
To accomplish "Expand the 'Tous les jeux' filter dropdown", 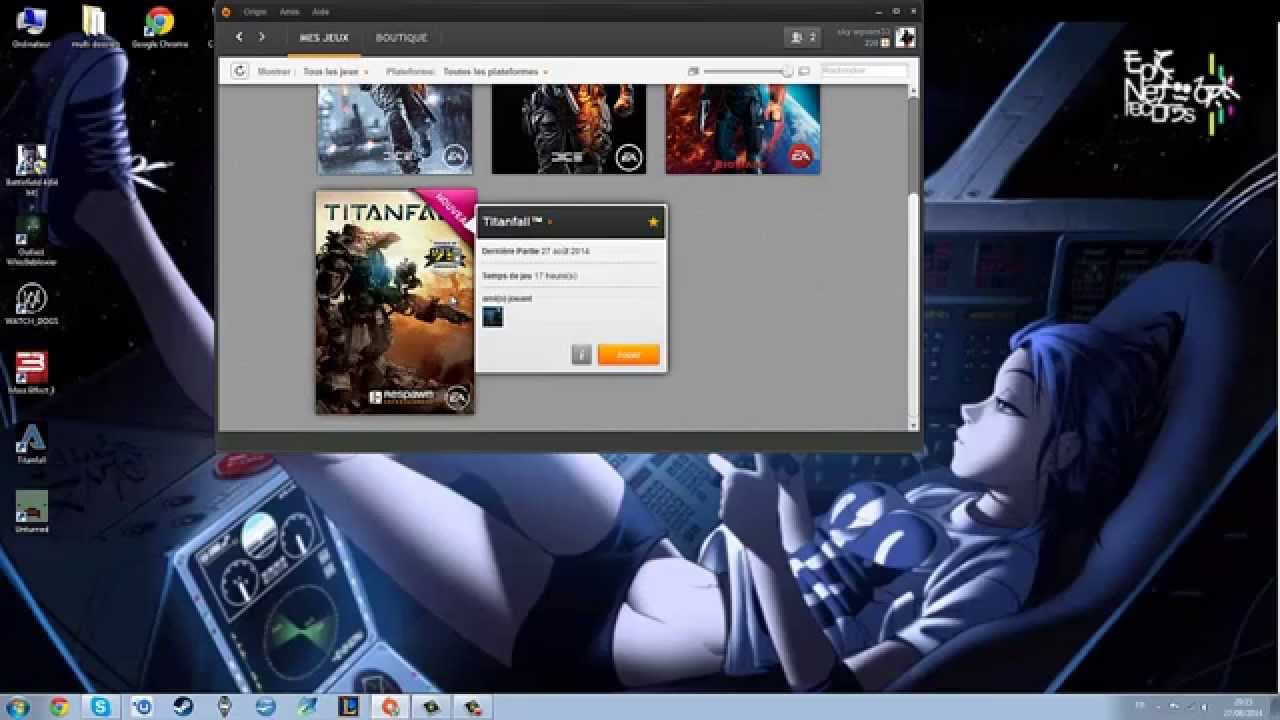I will coord(336,72).
